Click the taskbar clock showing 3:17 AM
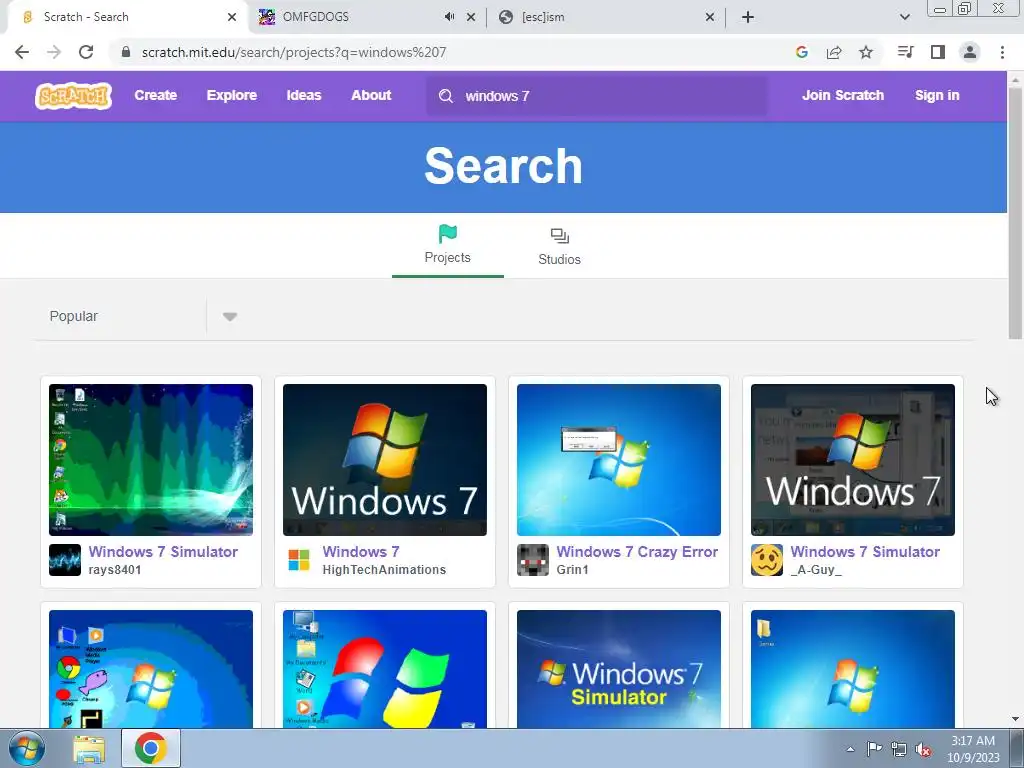Viewport: 1024px width, 768px height. tap(973, 749)
